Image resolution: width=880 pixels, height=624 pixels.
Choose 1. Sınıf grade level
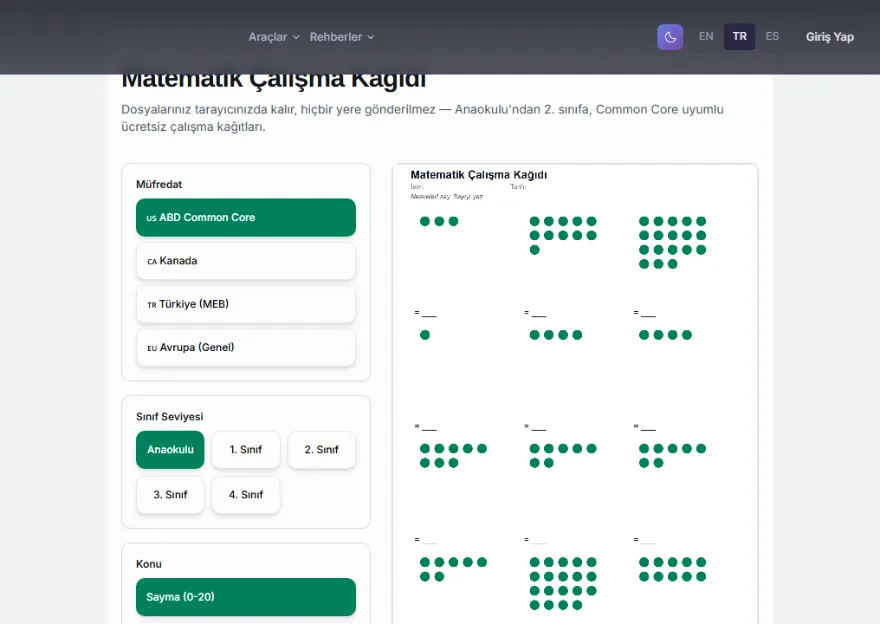coord(246,449)
